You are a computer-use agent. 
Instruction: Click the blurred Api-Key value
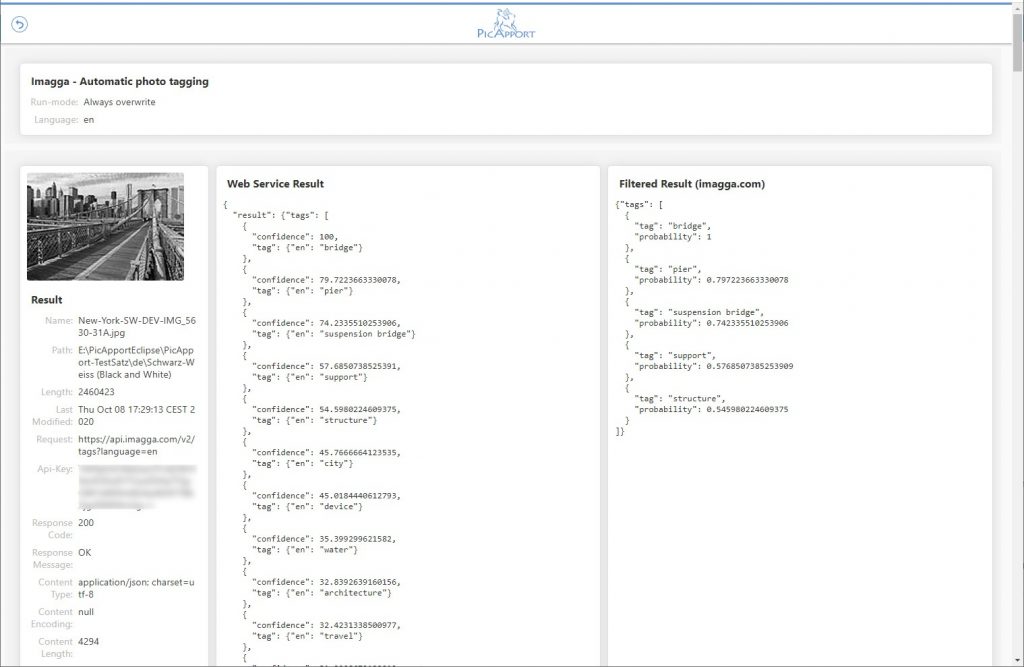click(138, 487)
